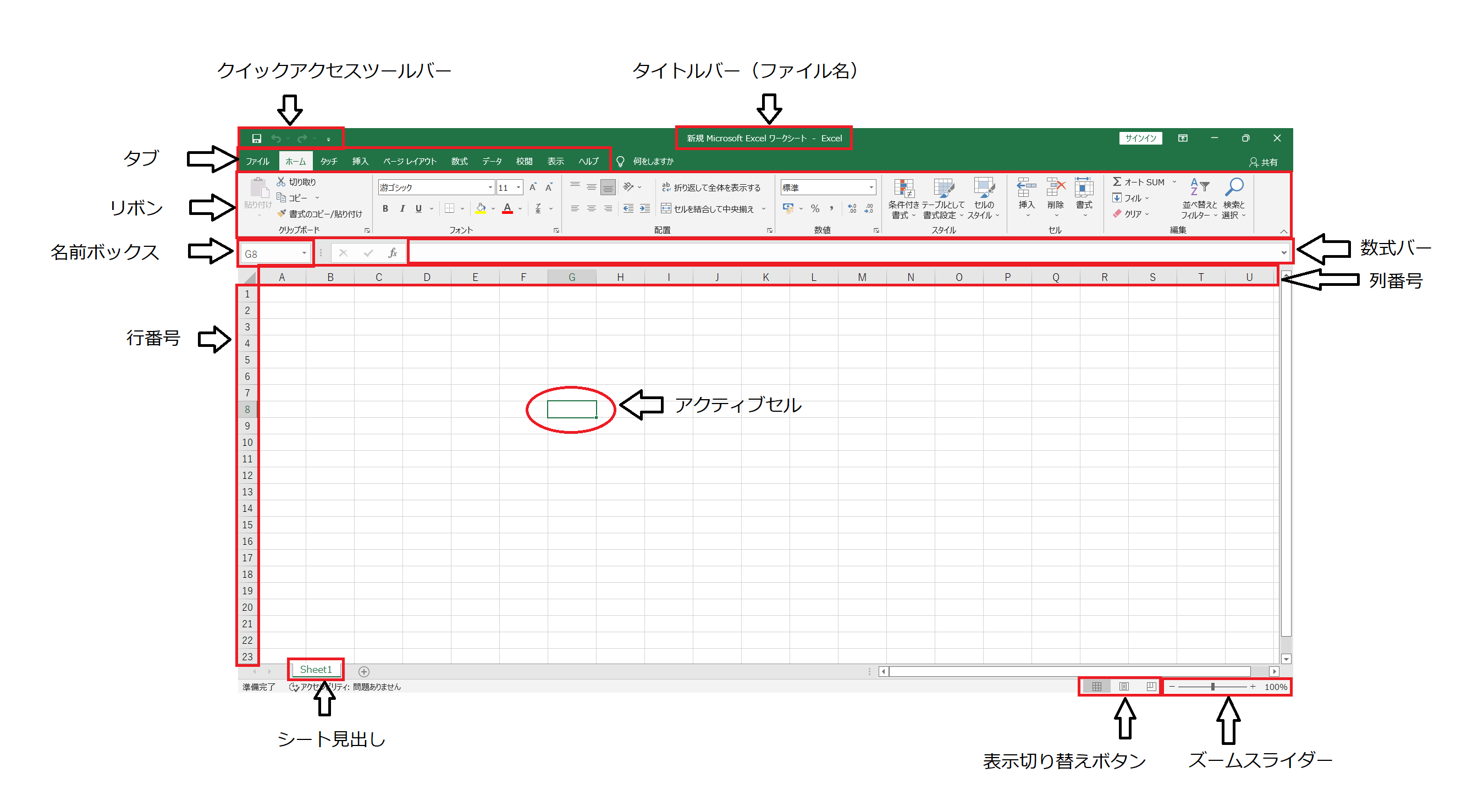
Task: Click the zoom slider handle
Action: pyautogui.click(x=1213, y=687)
